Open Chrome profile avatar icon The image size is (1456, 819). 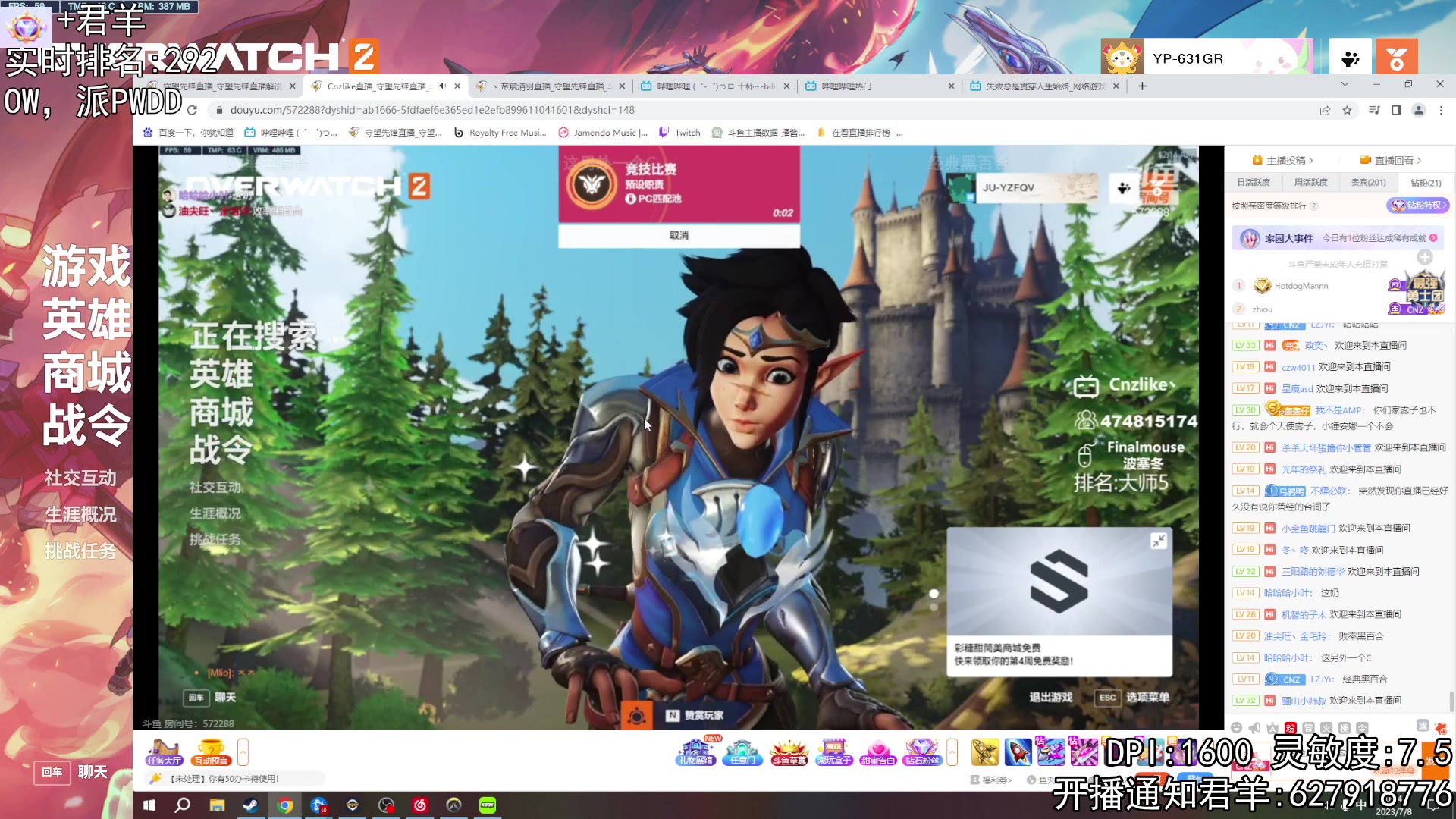(1418, 110)
